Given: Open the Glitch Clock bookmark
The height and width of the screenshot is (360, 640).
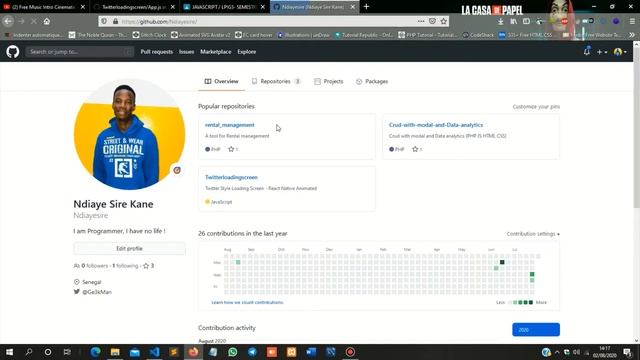Looking at the screenshot, I should pos(149,35).
